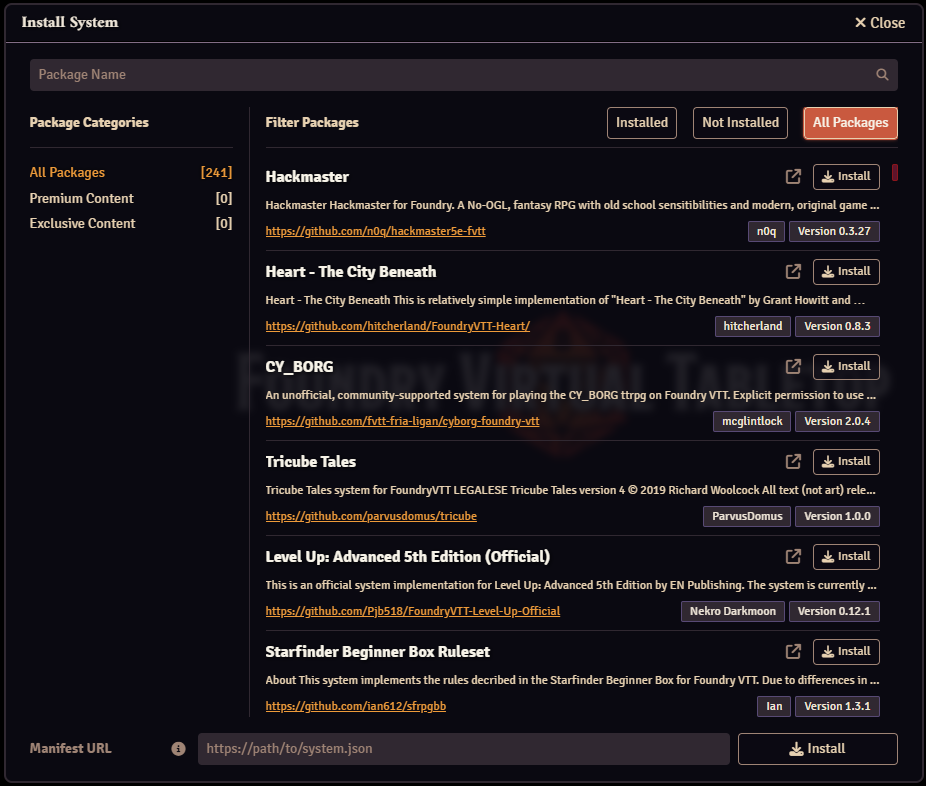Image resolution: width=926 pixels, height=786 pixels.
Task: Click the Version 0.8.3 tag
Action: pos(837,327)
